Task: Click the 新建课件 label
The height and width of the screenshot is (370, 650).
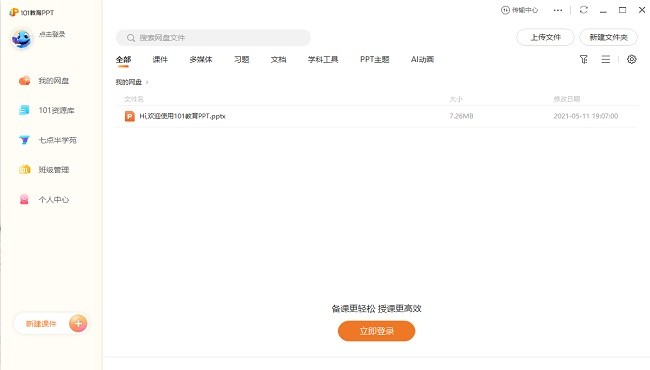Action: pyautogui.click(x=41, y=324)
